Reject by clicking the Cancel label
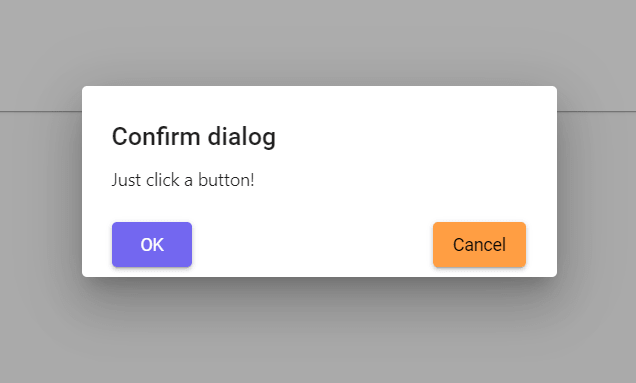Image resolution: width=636 pixels, height=383 pixels. click(479, 245)
